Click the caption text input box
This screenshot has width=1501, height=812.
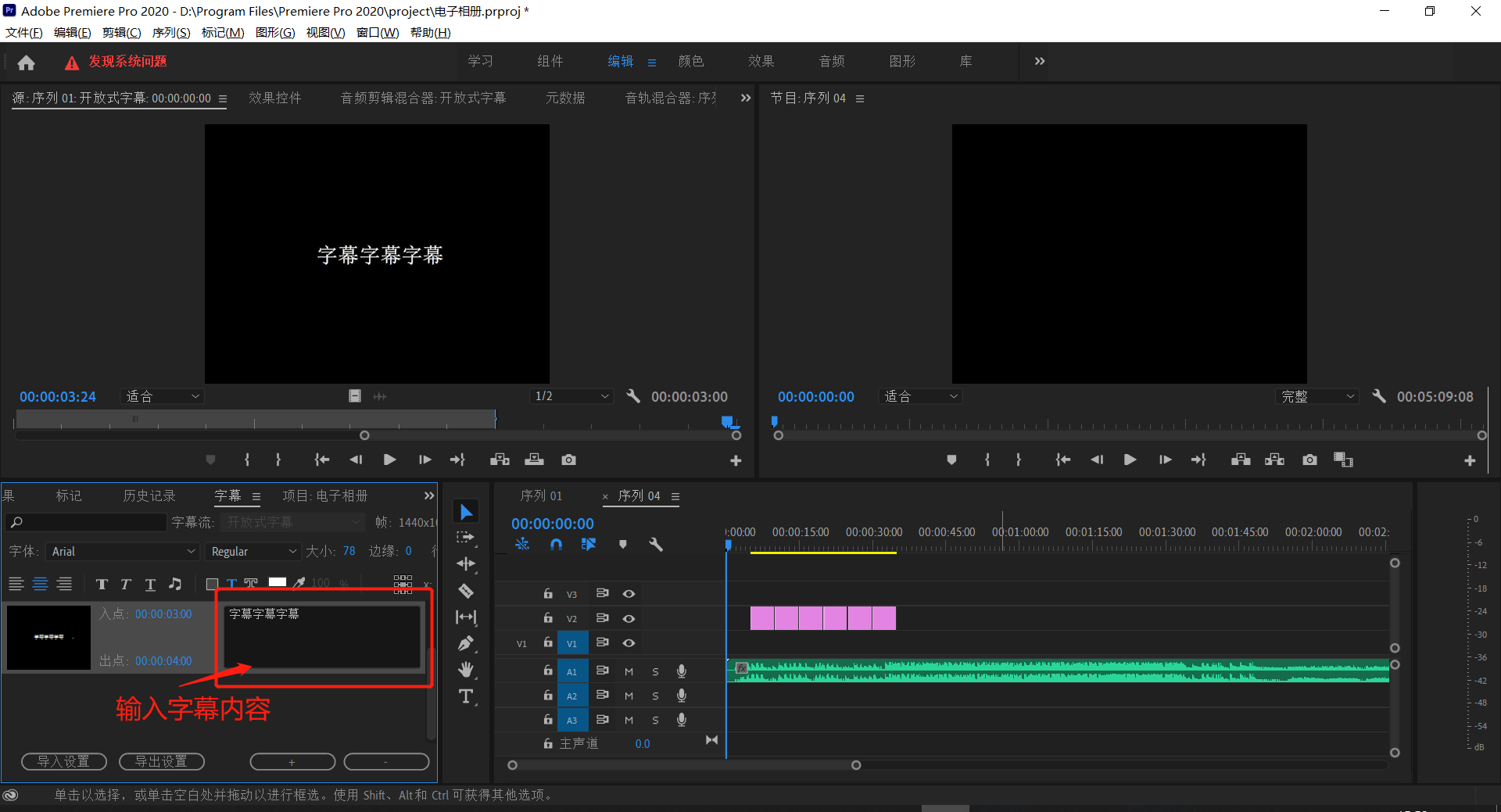(322, 636)
